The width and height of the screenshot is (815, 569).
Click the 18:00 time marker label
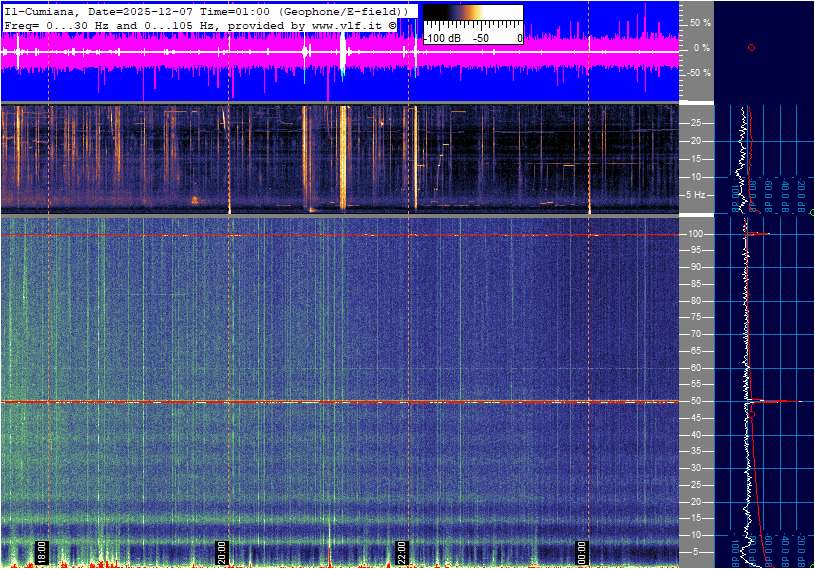[42, 552]
